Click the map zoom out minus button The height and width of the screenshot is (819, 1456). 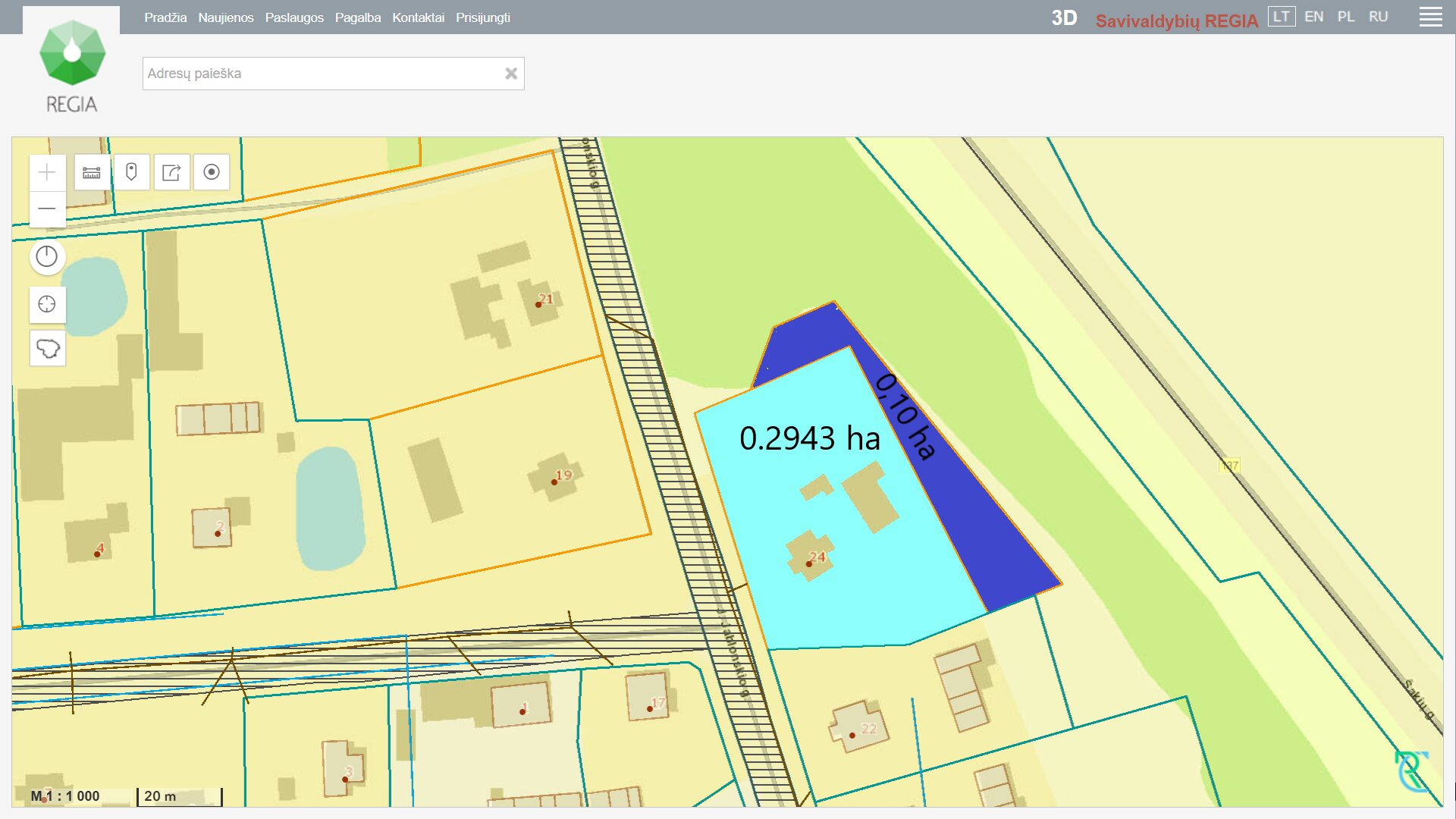tap(47, 209)
